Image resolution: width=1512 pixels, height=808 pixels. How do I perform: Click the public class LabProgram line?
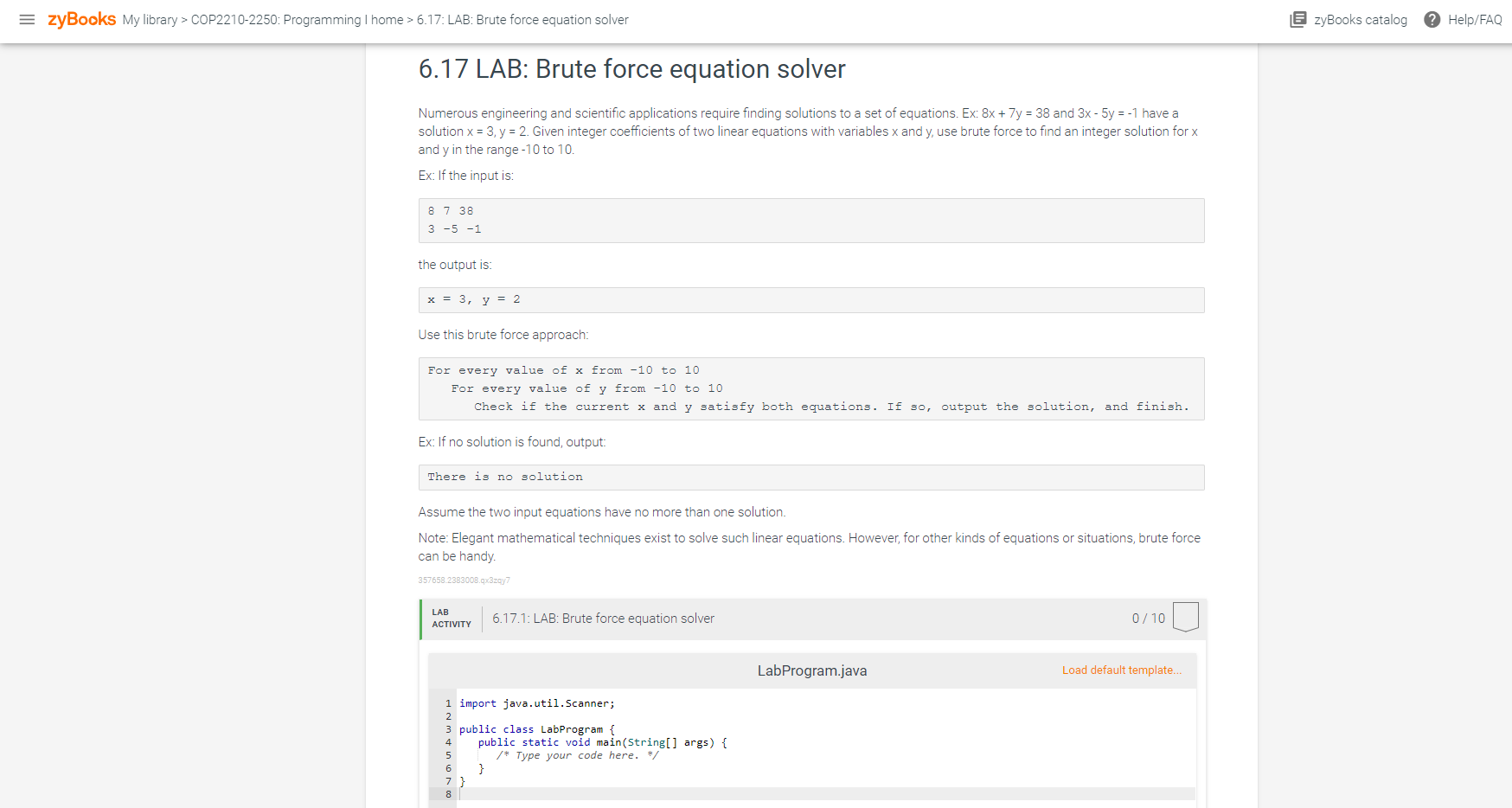[537, 729]
